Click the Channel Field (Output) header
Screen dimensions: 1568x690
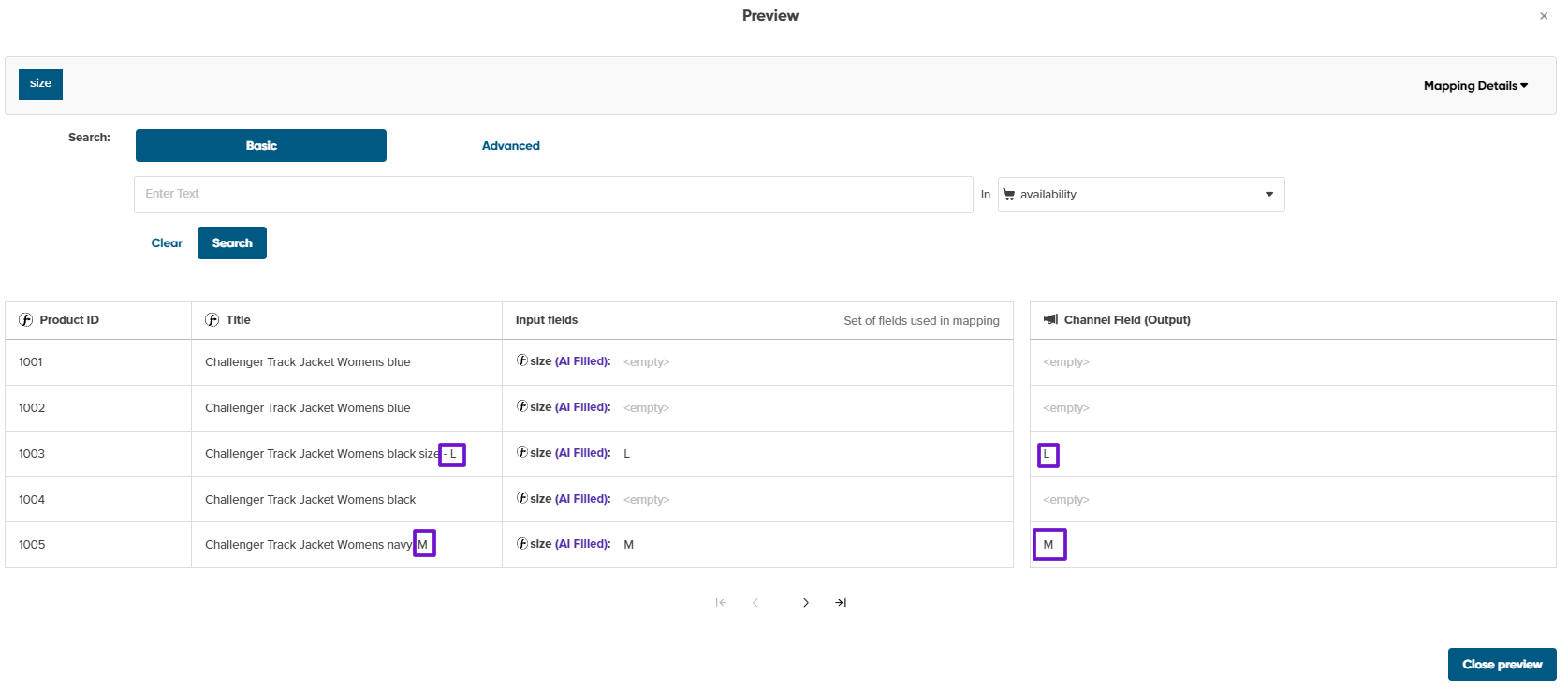point(1127,320)
